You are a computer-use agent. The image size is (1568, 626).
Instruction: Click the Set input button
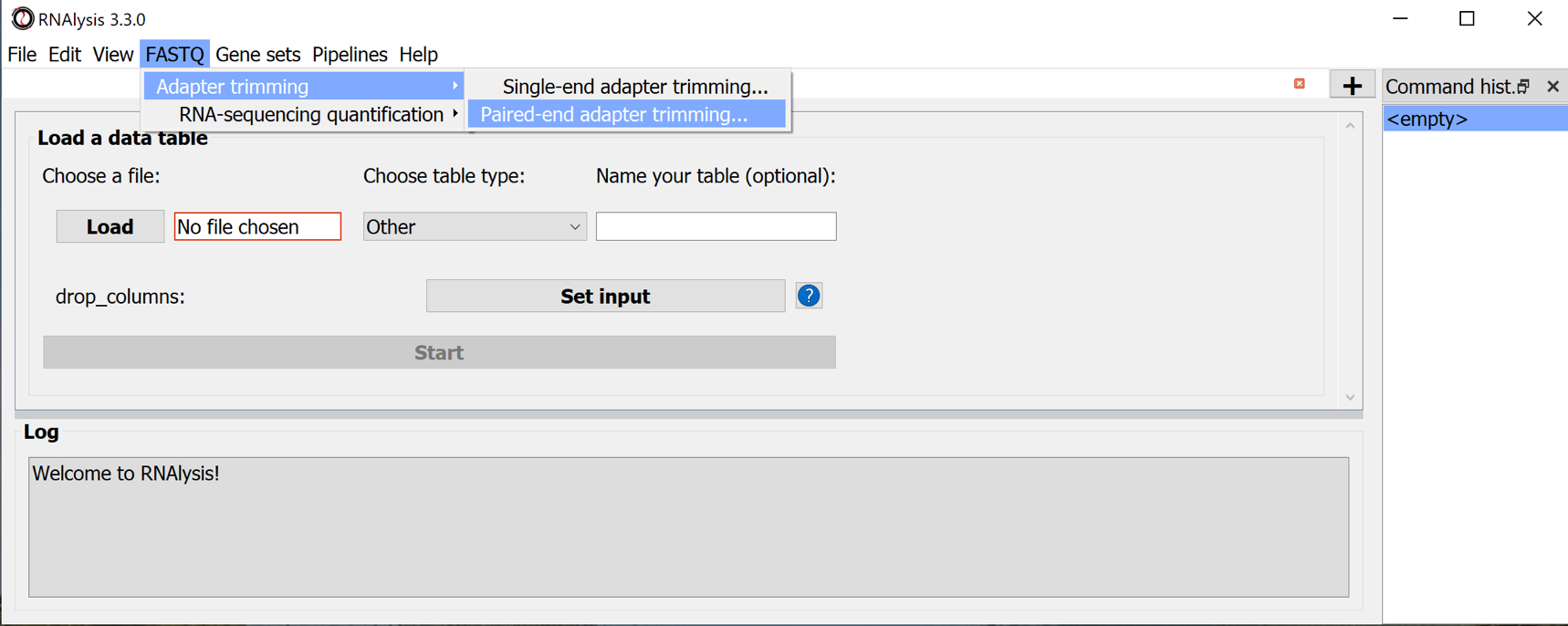pyautogui.click(x=605, y=297)
